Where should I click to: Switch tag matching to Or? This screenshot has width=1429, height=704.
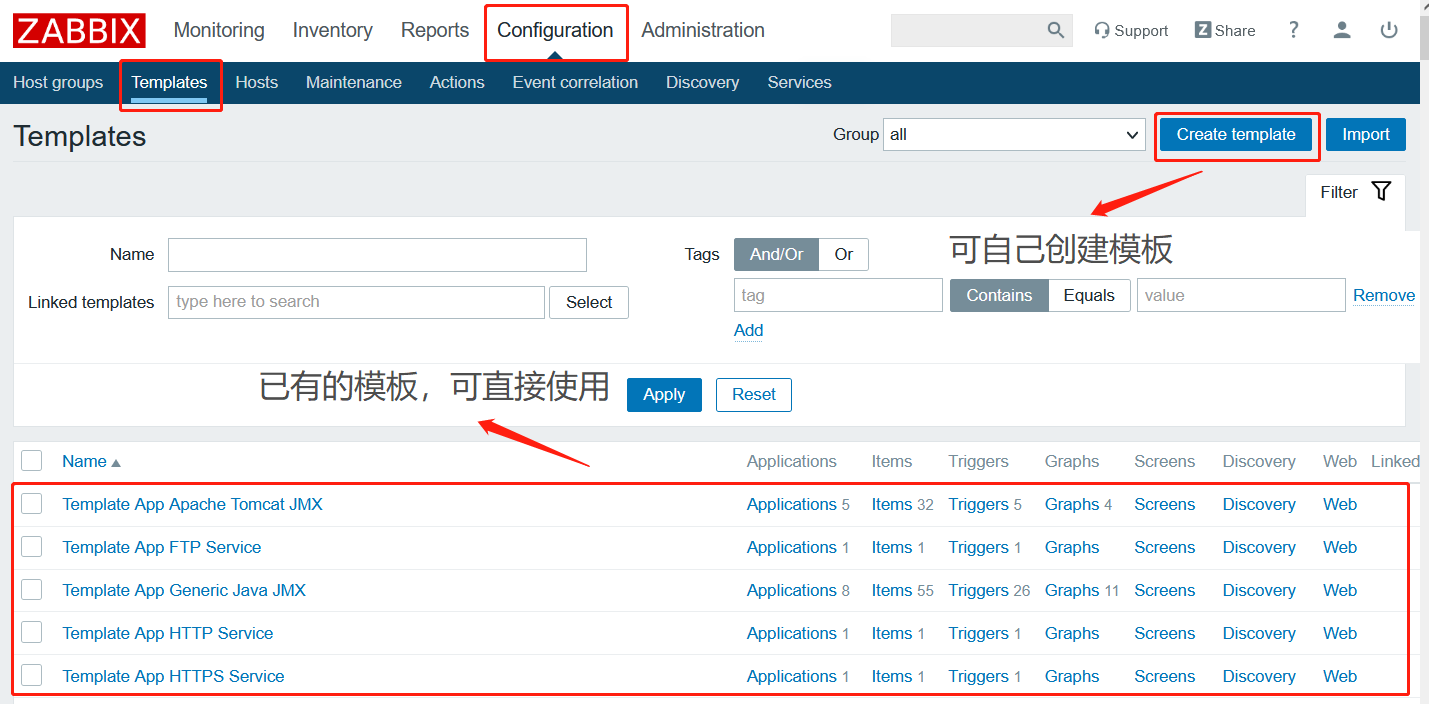pyautogui.click(x=843, y=254)
